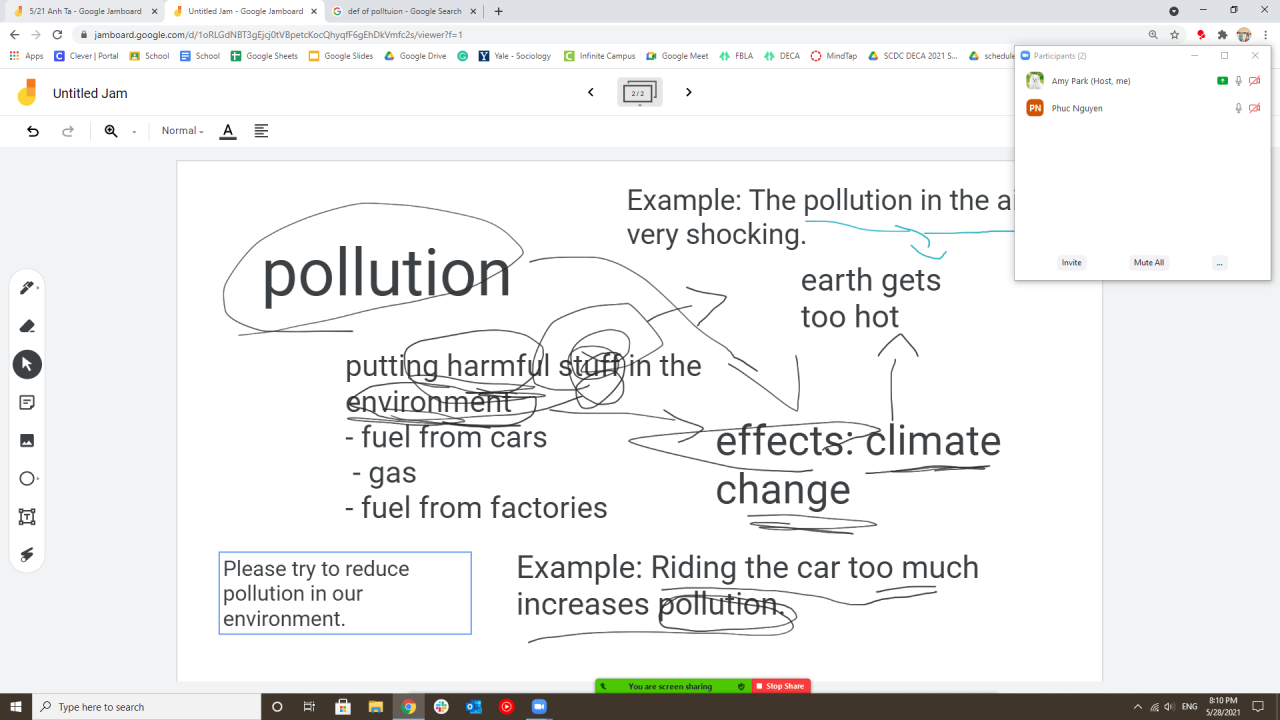This screenshot has width=1280, height=720.
Task: Activate the Laser pointer tool
Action: point(27,555)
